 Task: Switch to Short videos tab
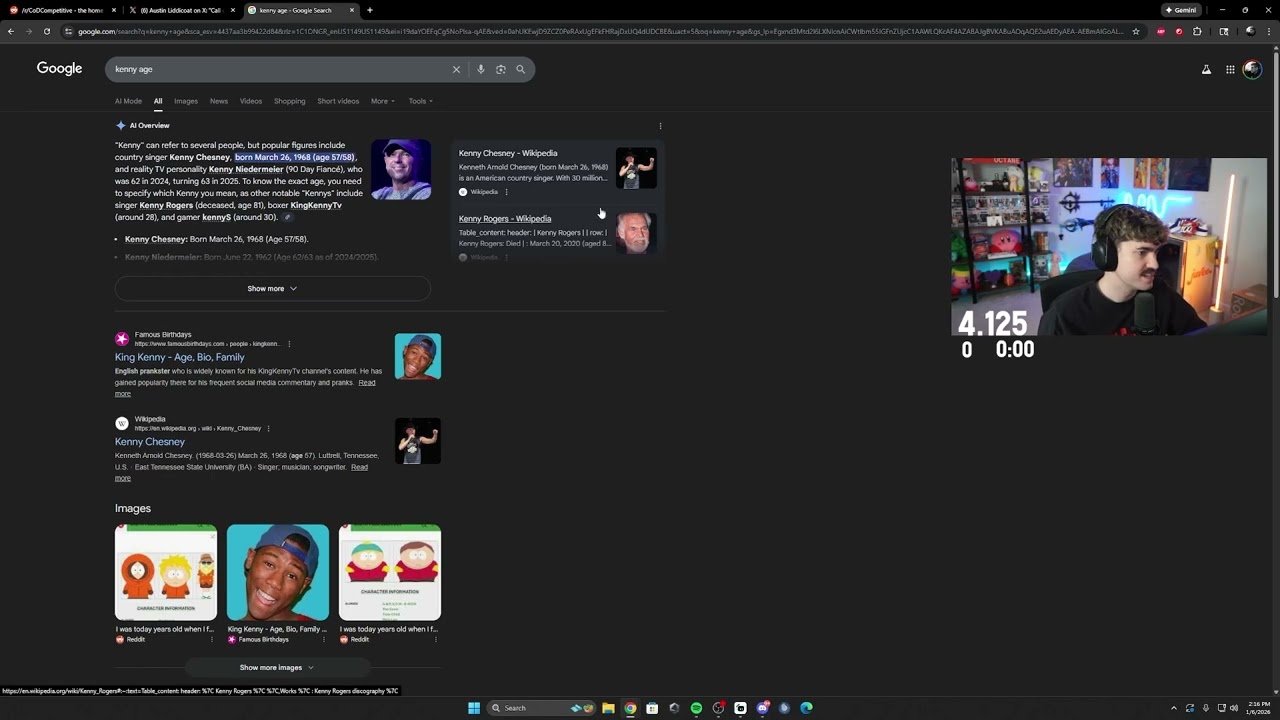338,101
